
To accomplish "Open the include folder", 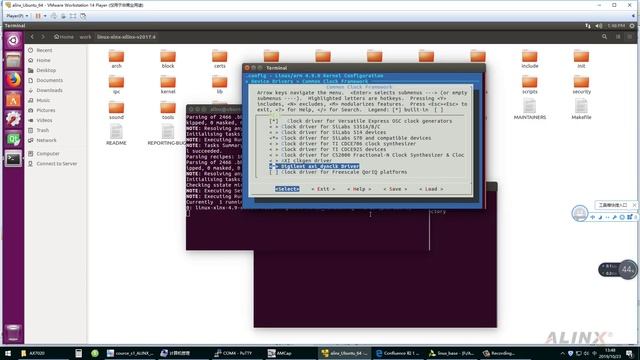I will pos(529,59).
